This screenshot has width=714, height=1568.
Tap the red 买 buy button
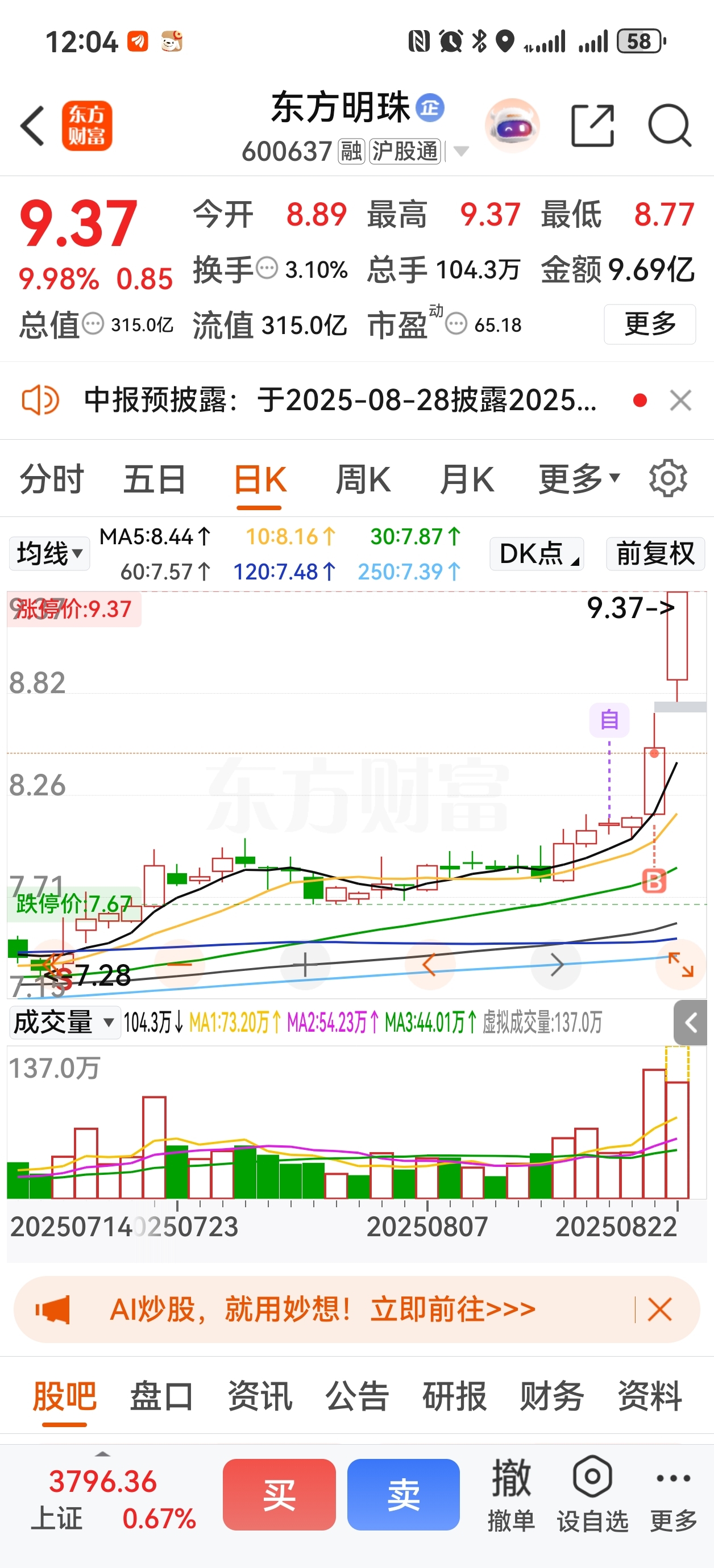[x=279, y=1494]
